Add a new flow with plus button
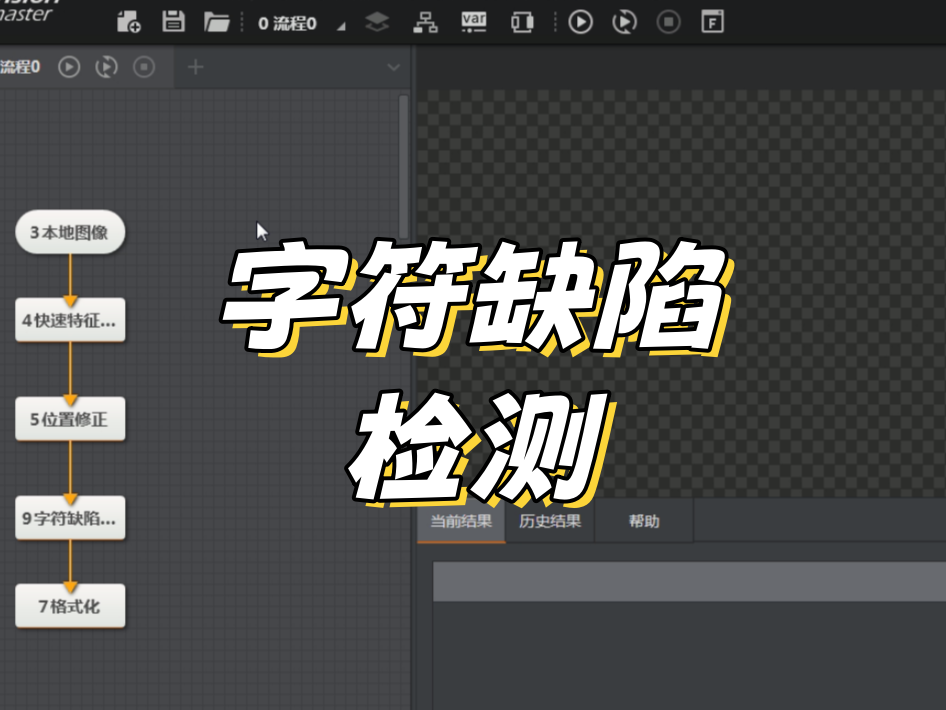946x710 pixels. pos(196,67)
